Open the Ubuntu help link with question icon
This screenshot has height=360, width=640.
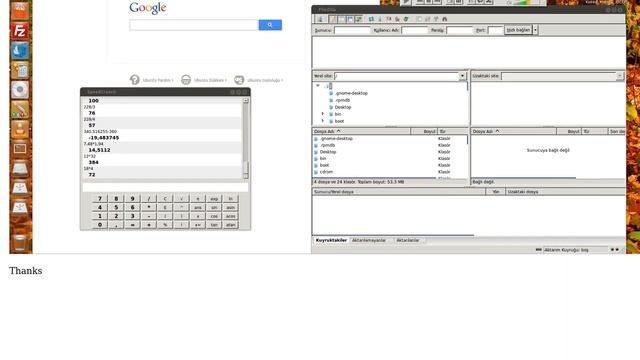point(152,80)
